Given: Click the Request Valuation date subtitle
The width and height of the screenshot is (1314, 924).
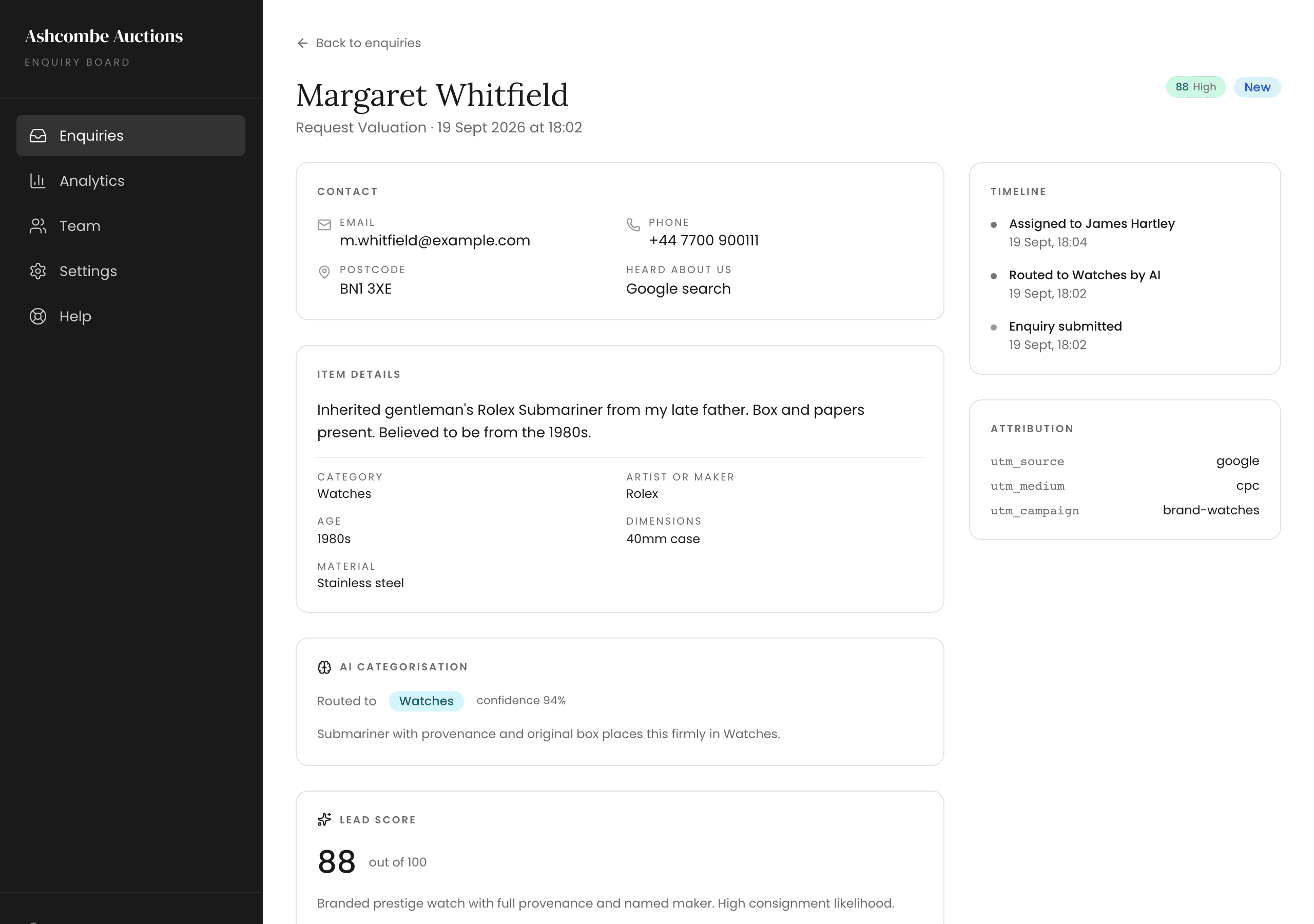Looking at the screenshot, I should pos(438,128).
